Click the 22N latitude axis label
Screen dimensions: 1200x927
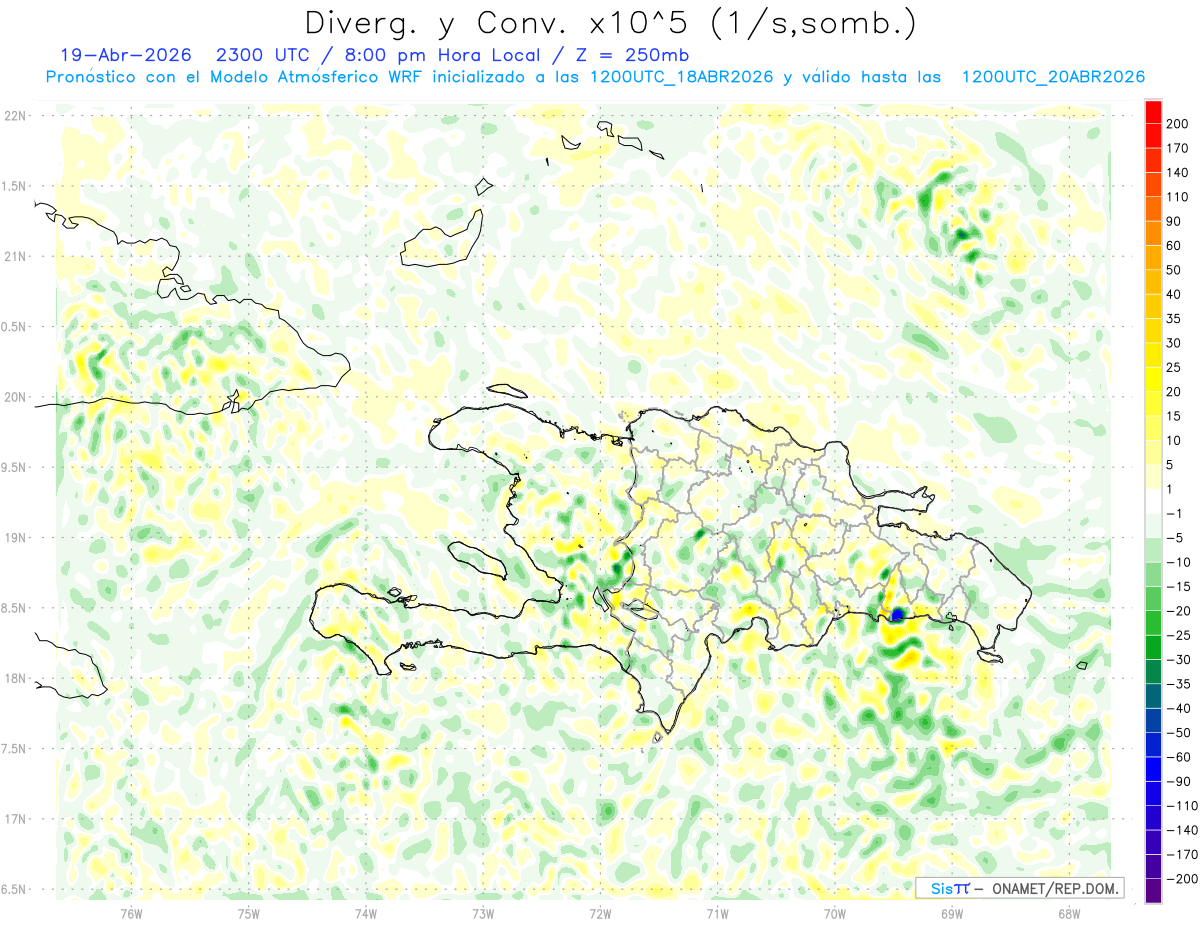point(15,116)
